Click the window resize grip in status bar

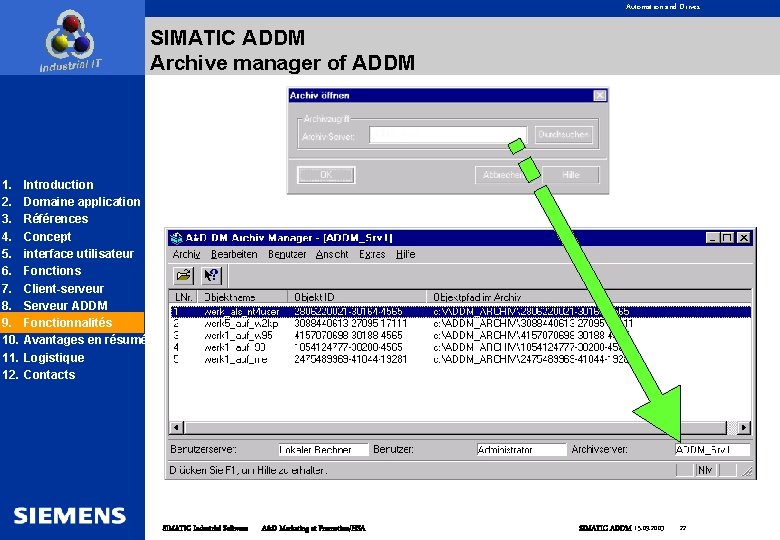click(747, 471)
